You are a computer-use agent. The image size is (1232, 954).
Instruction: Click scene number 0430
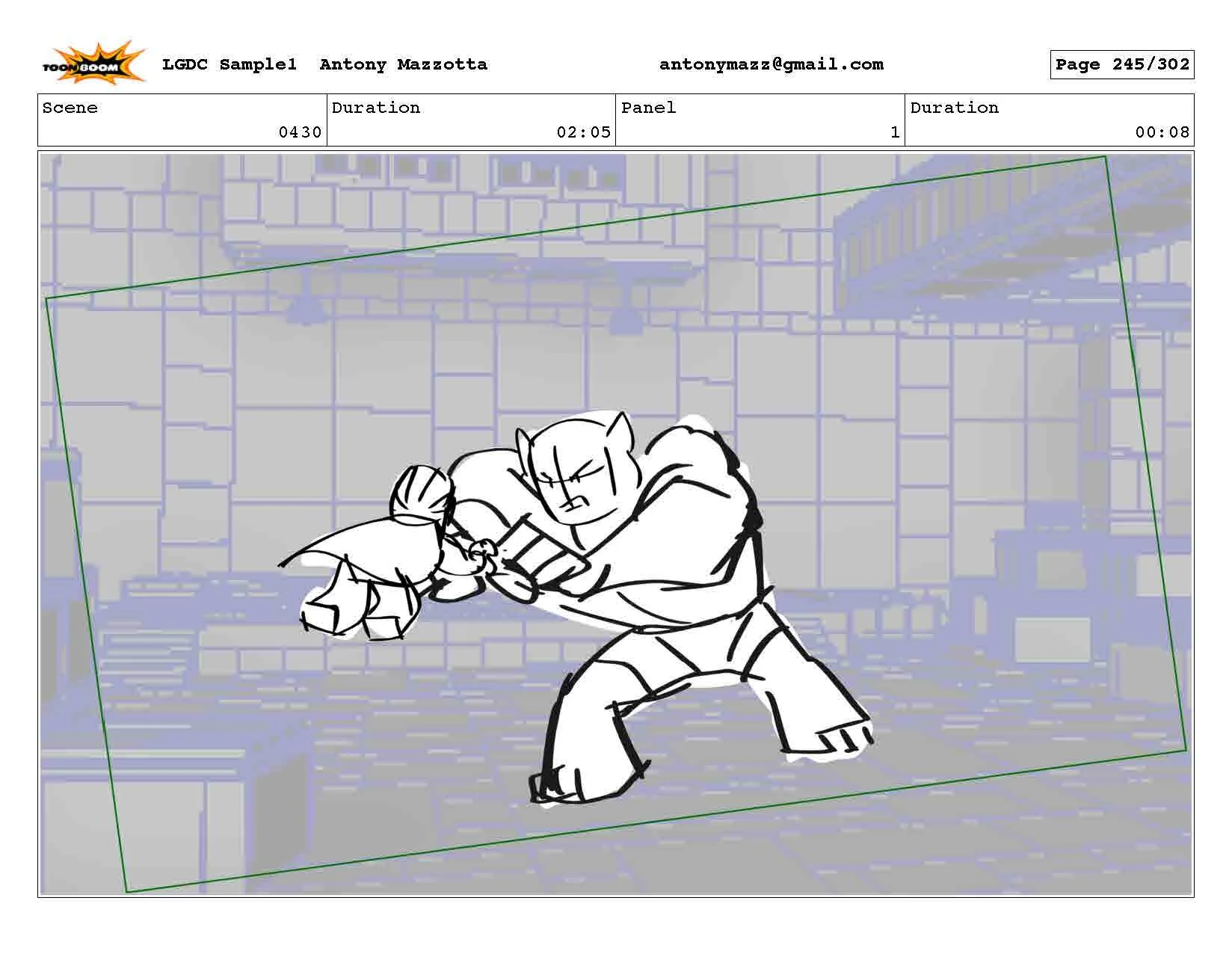(300, 133)
